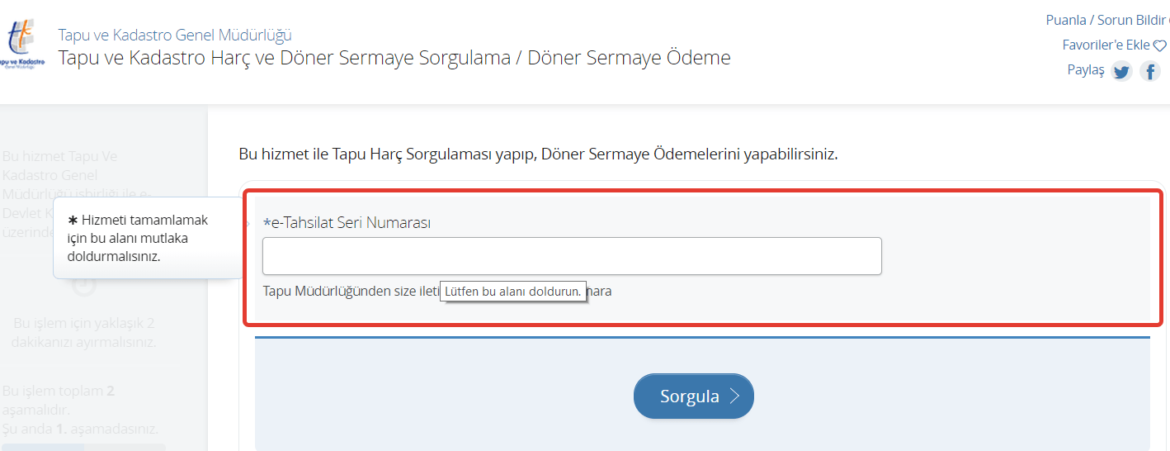Screen dimensions: 1170x451
Task: Click the Harç ve Döner Sermaye page title
Action: tap(394, 58)
